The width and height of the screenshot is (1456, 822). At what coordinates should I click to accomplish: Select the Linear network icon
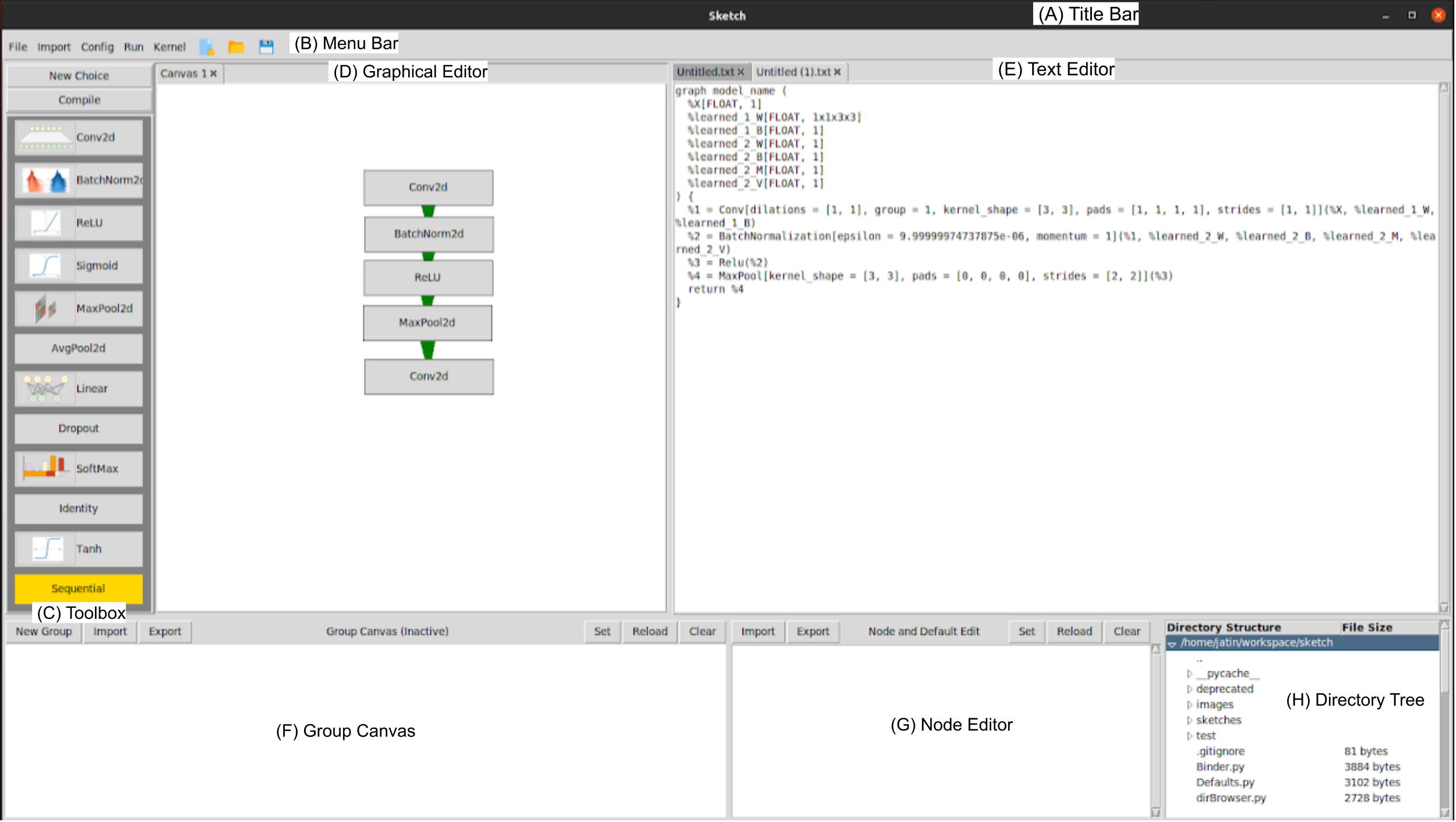(45, 389)
